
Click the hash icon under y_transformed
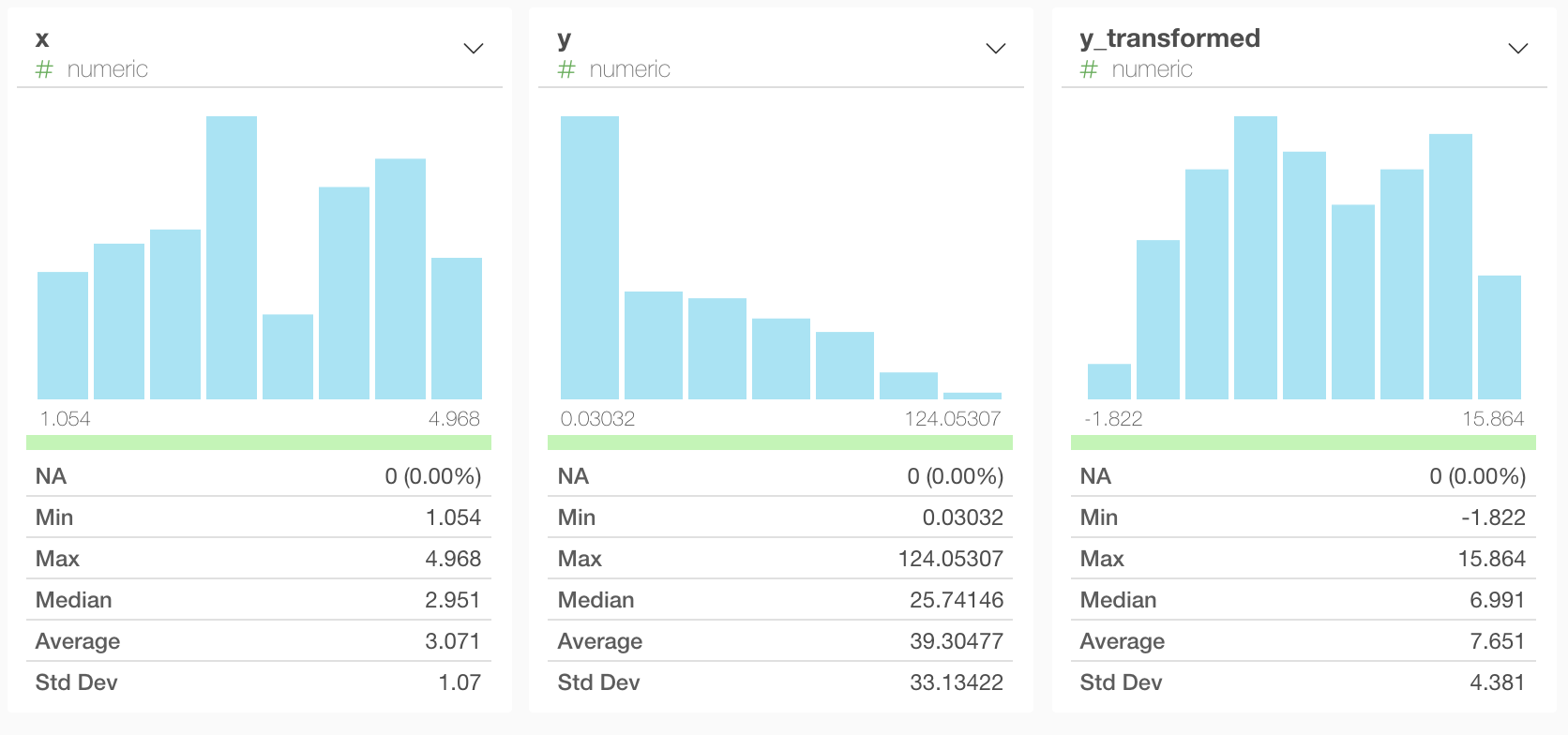[1089, 69]
